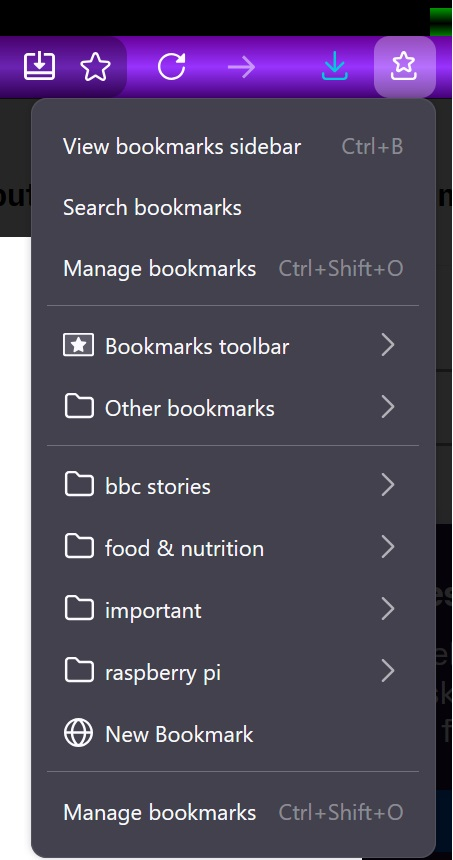
Task: Open the Downloads arrow icon
Action: pos(335,67)
